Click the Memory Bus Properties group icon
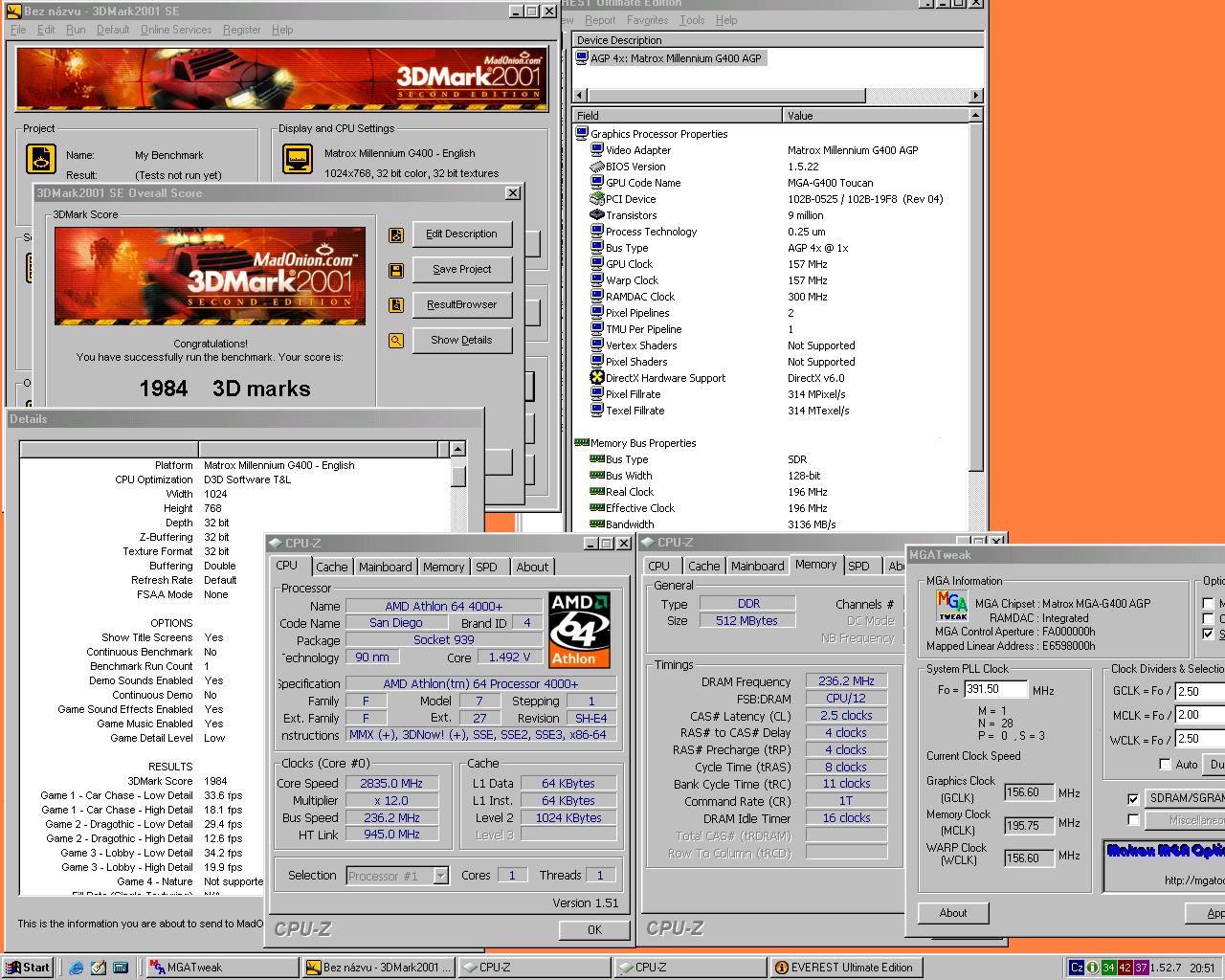 point(582,443)
